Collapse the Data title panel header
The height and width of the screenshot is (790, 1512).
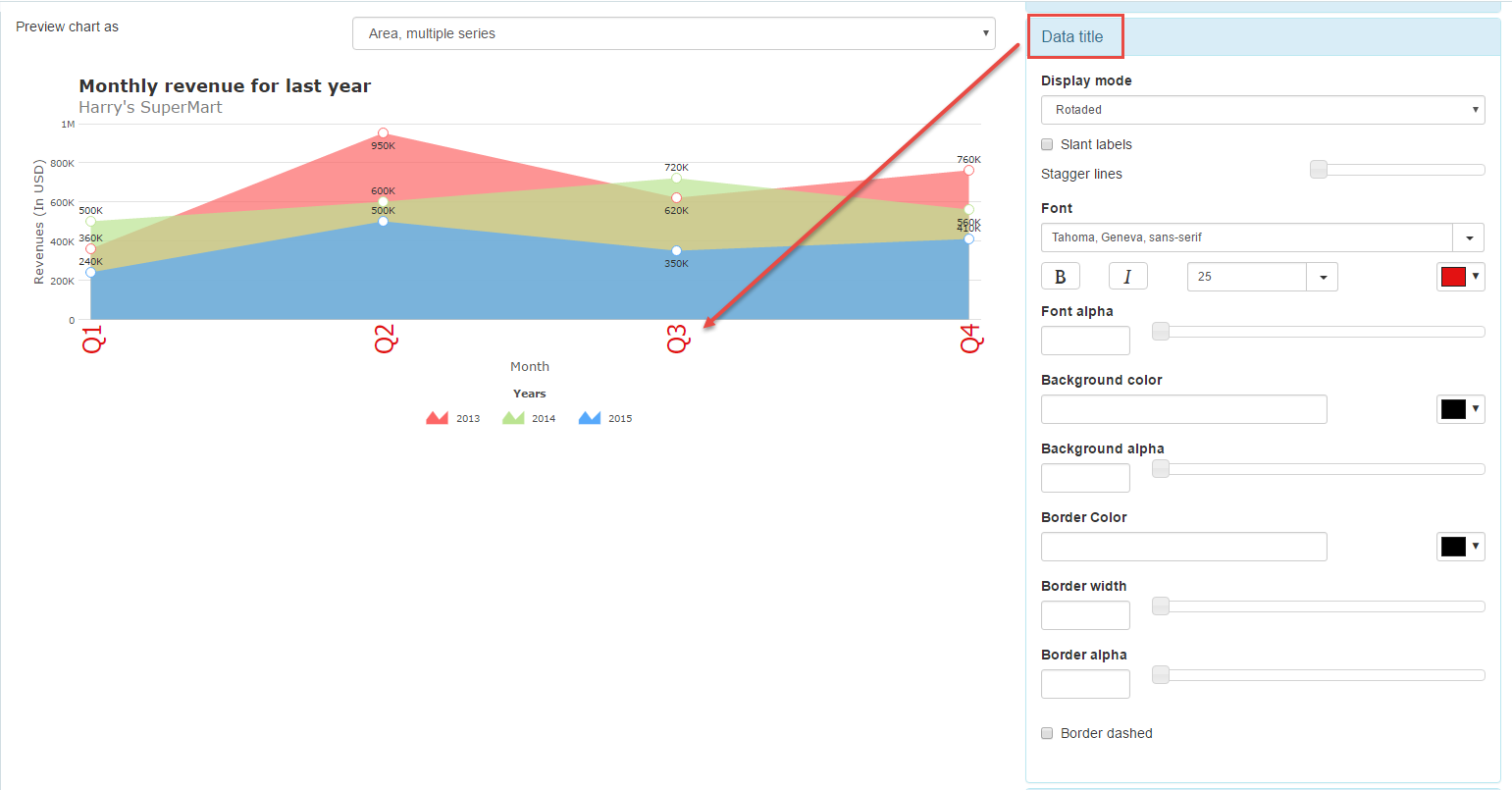pyautogui.click(x=1072, y=37)
